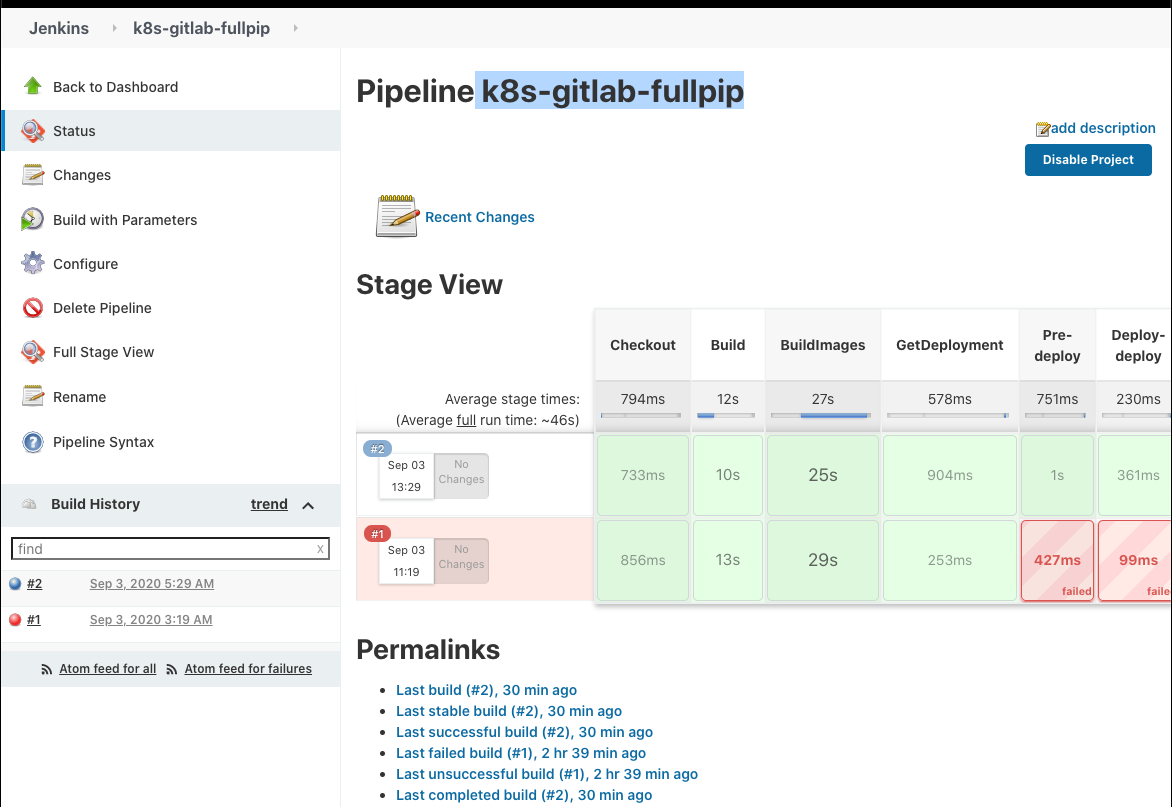Click the Full Stage View magnifier icon
Screen dimensions: 1172x807
pyautogui.click(x=33, y=352)
